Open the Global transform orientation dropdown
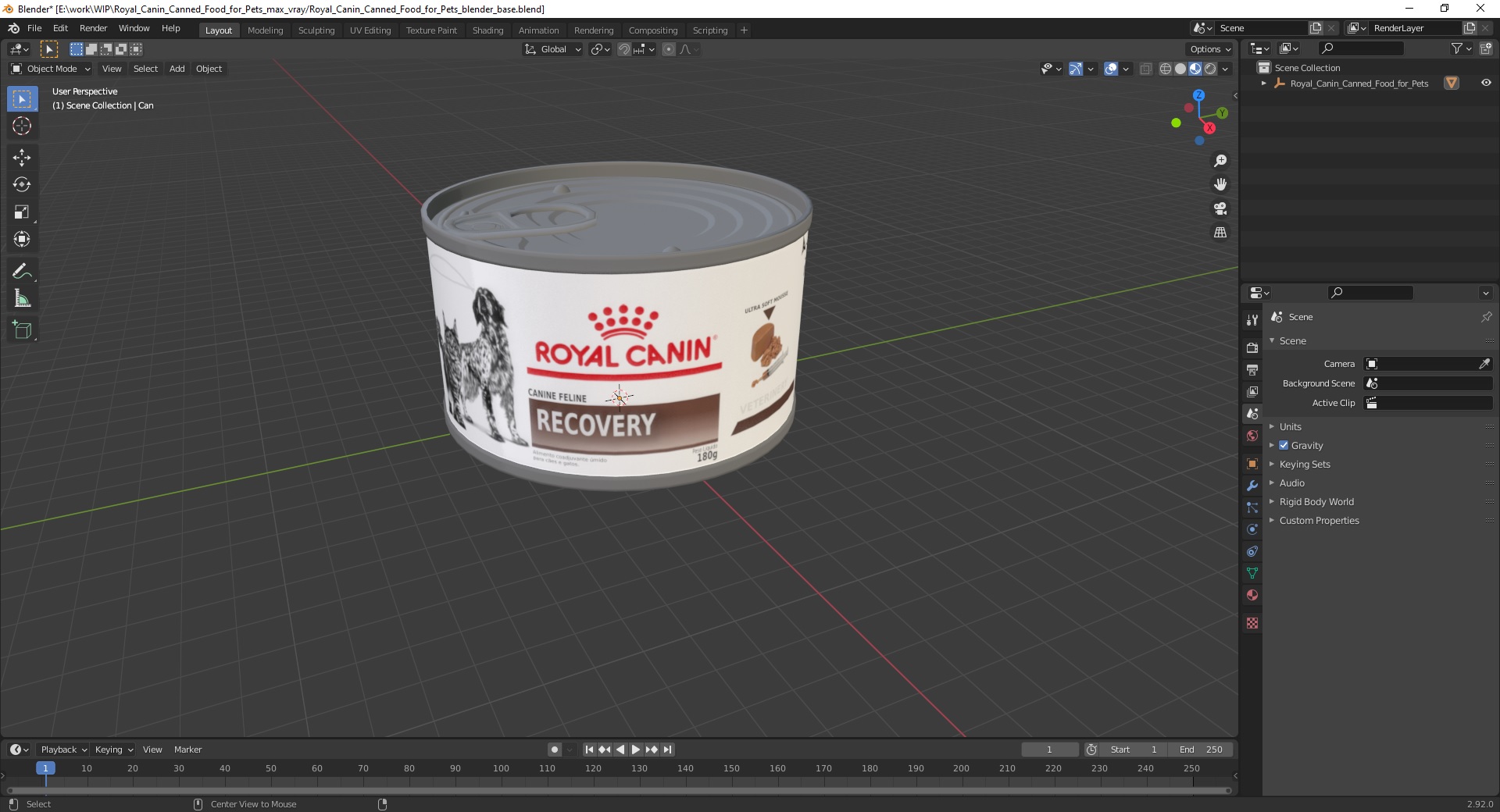This screenshot has width=1500, height=812. click(x=553, y=49)
